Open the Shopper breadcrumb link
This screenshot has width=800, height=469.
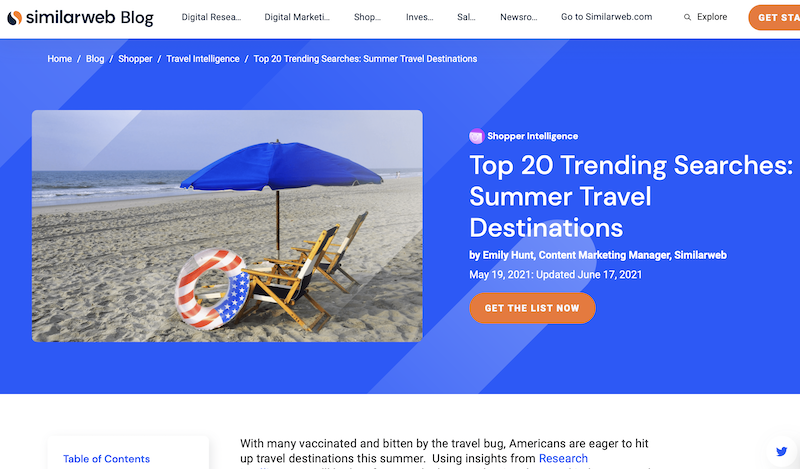pos(135,59)
